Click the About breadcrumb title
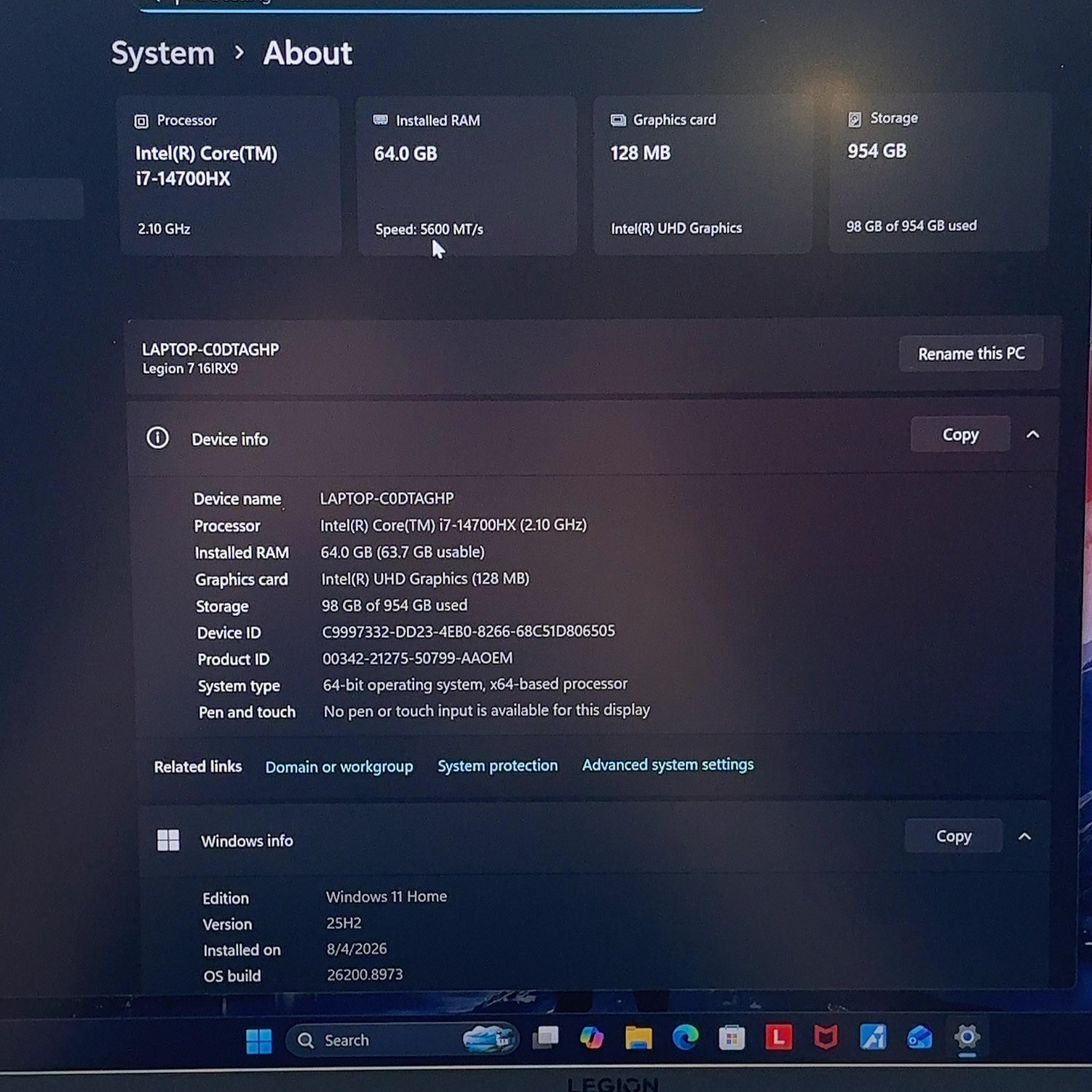The image size is (1092, 1092). pyautogui.click(x=307, y=53)
